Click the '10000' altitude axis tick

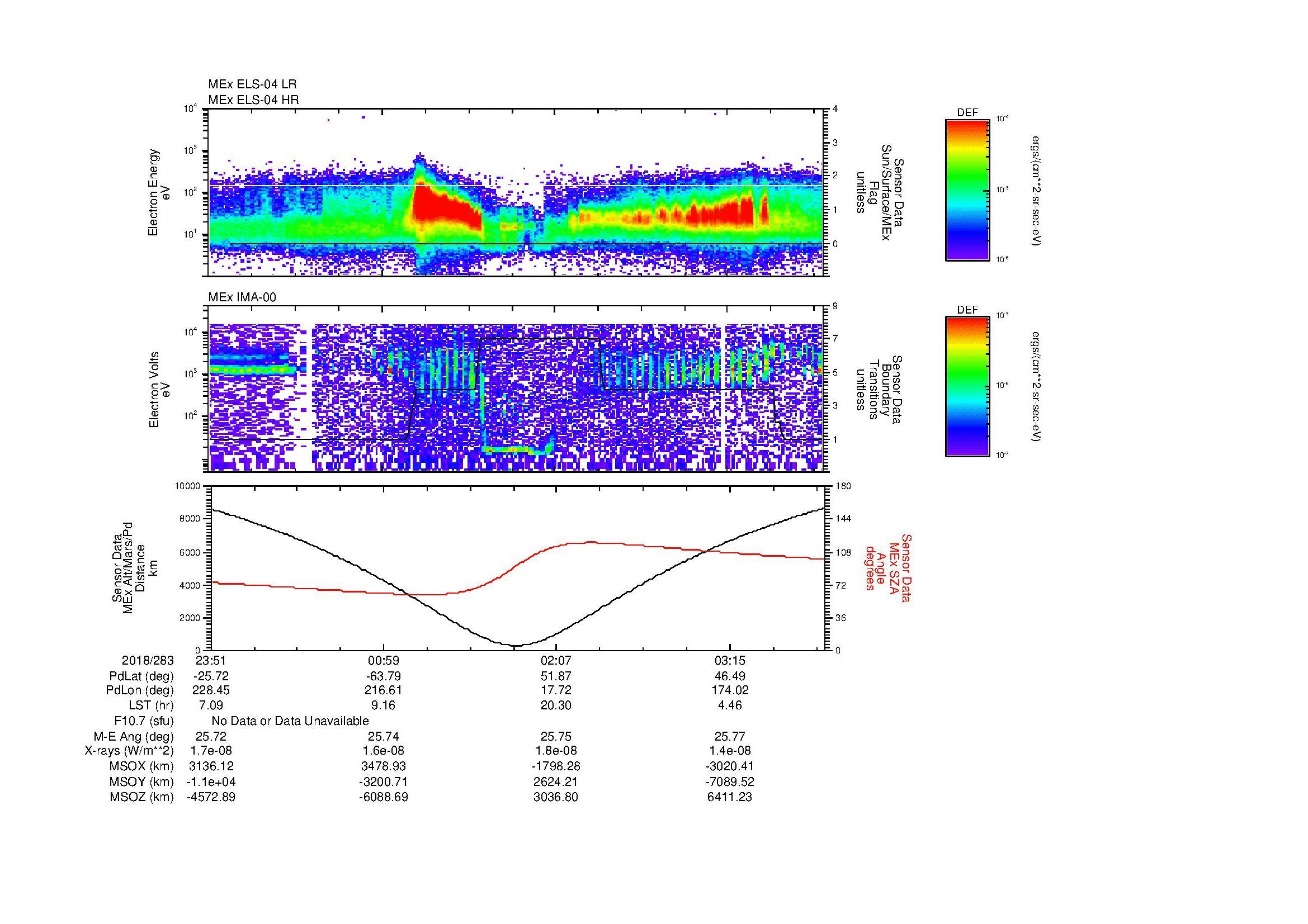click(x=188, y=486)
